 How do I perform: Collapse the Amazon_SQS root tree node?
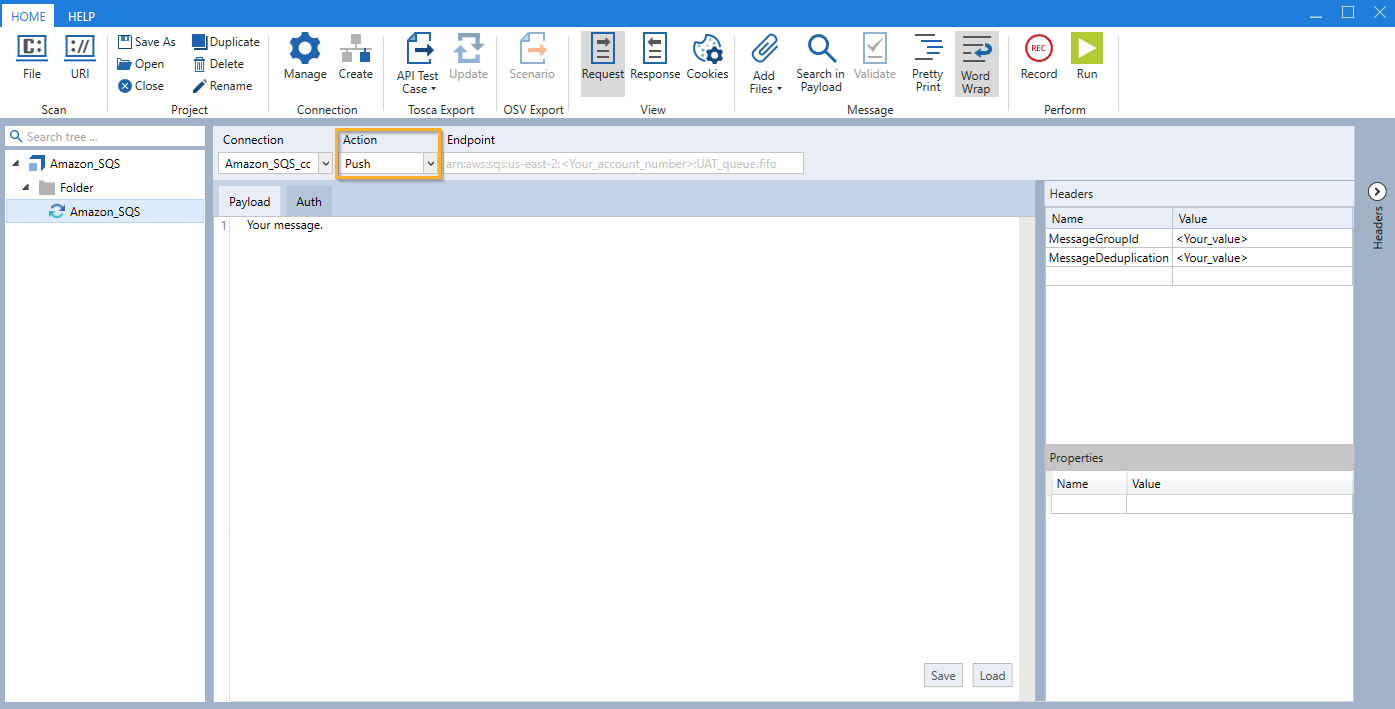pos(16,163)
